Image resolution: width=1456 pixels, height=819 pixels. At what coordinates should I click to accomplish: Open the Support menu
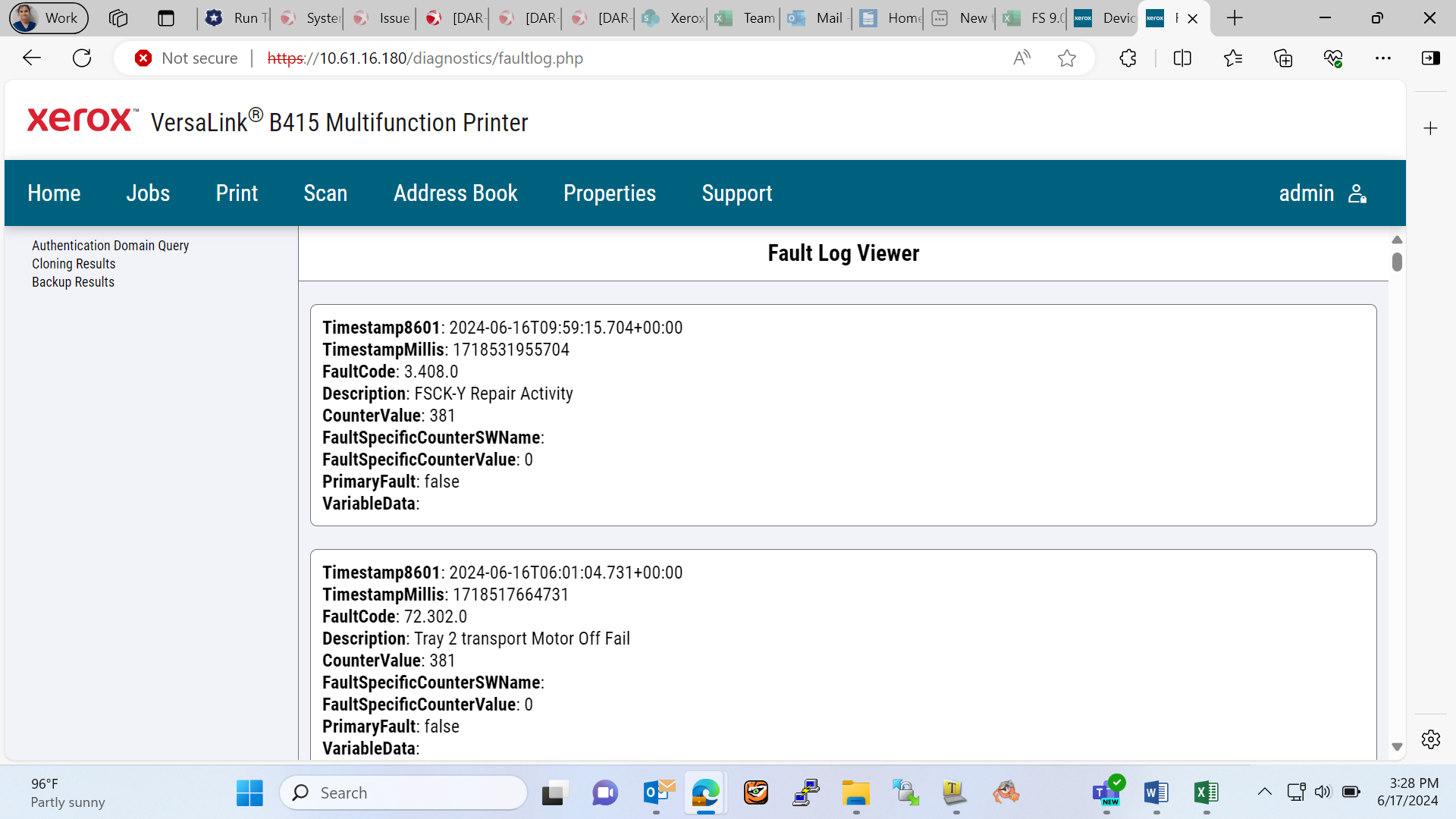(737, 193)
